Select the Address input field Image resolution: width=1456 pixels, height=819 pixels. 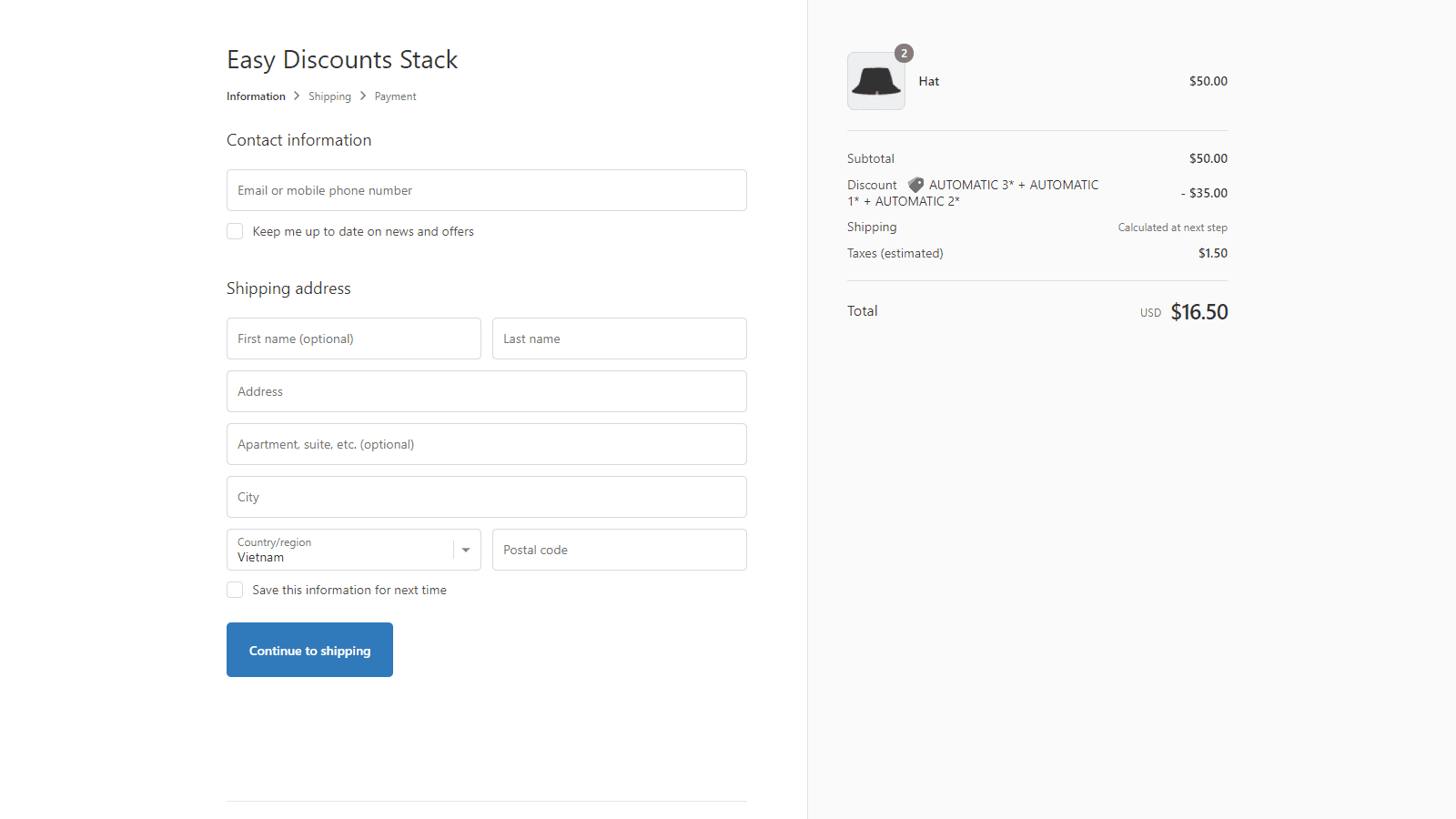pos(486,391)
